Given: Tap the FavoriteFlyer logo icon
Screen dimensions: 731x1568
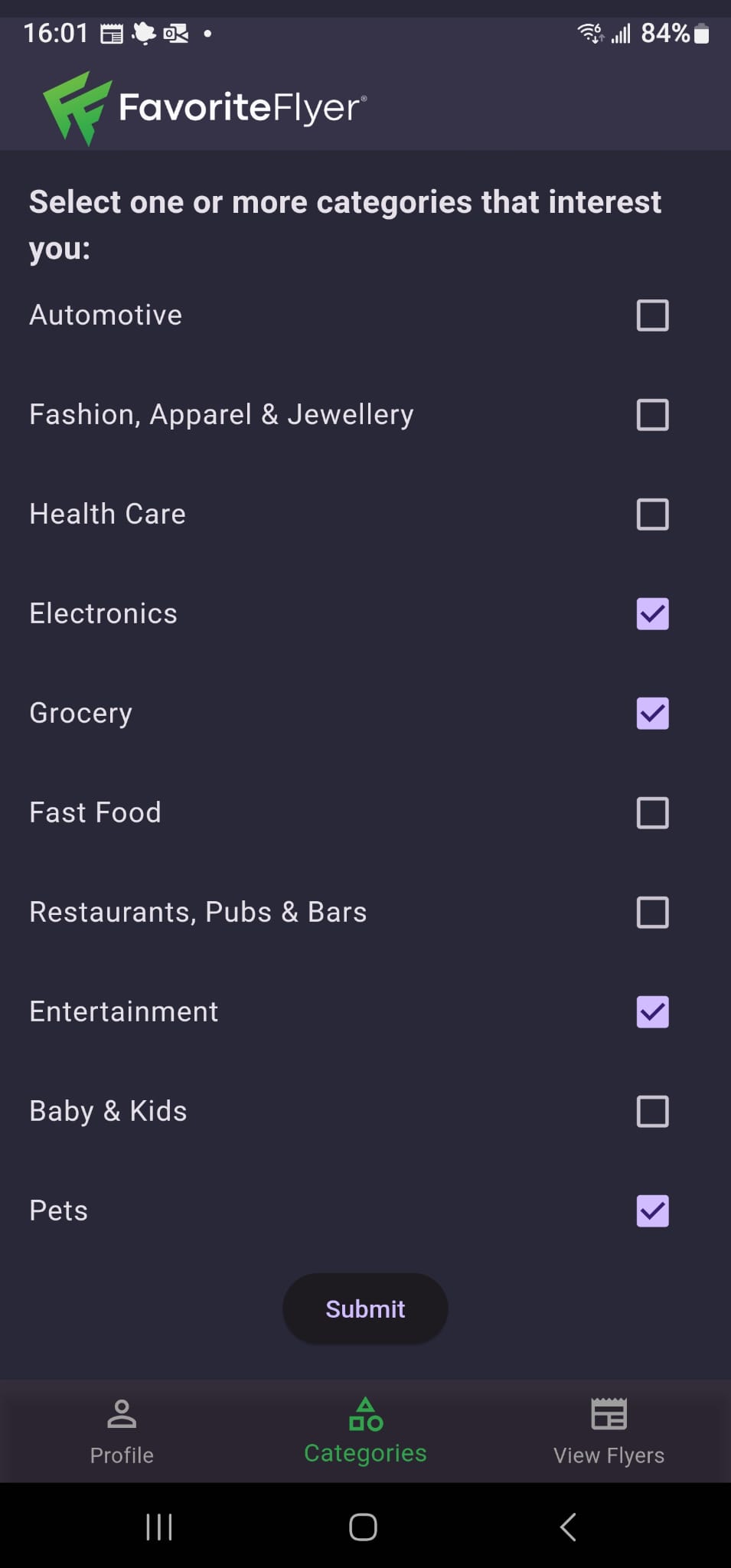Looking at the screenshot, I should pos(76,107).
